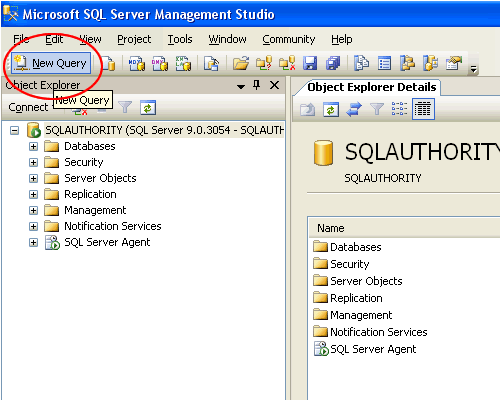
Task: Select Databases folder in Object Explorer tree
Action: pos(90,146)
